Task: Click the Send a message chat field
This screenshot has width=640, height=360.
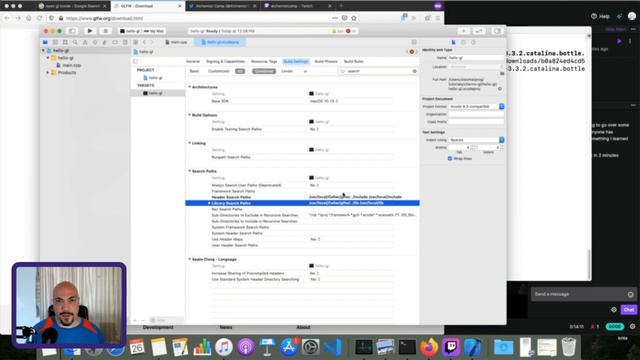Action: pyautogui.click(x=584, y=294)
